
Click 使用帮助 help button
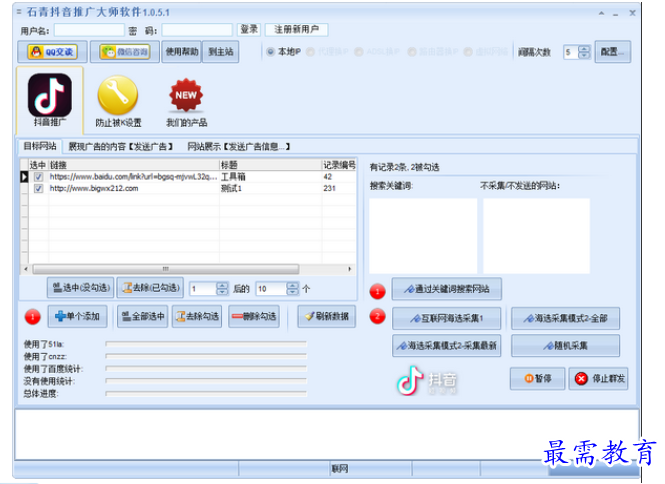[x=182, y=52]
